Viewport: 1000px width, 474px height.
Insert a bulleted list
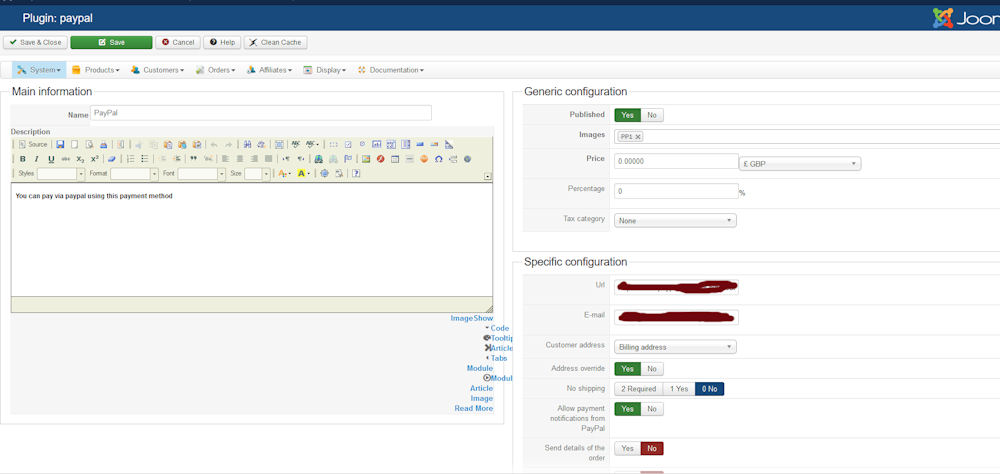point(145,159)
